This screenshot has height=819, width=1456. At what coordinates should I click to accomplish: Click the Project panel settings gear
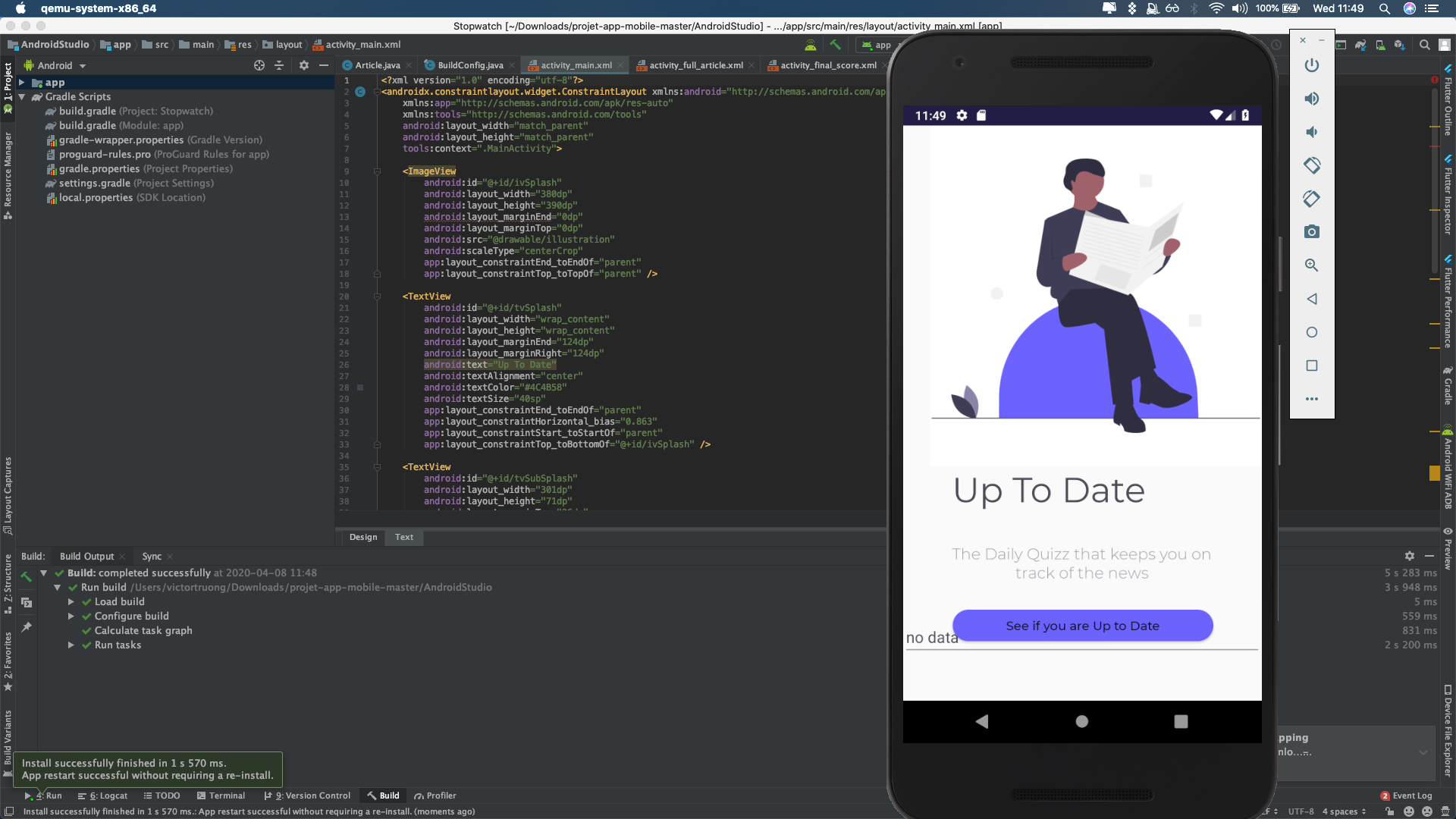304,66
